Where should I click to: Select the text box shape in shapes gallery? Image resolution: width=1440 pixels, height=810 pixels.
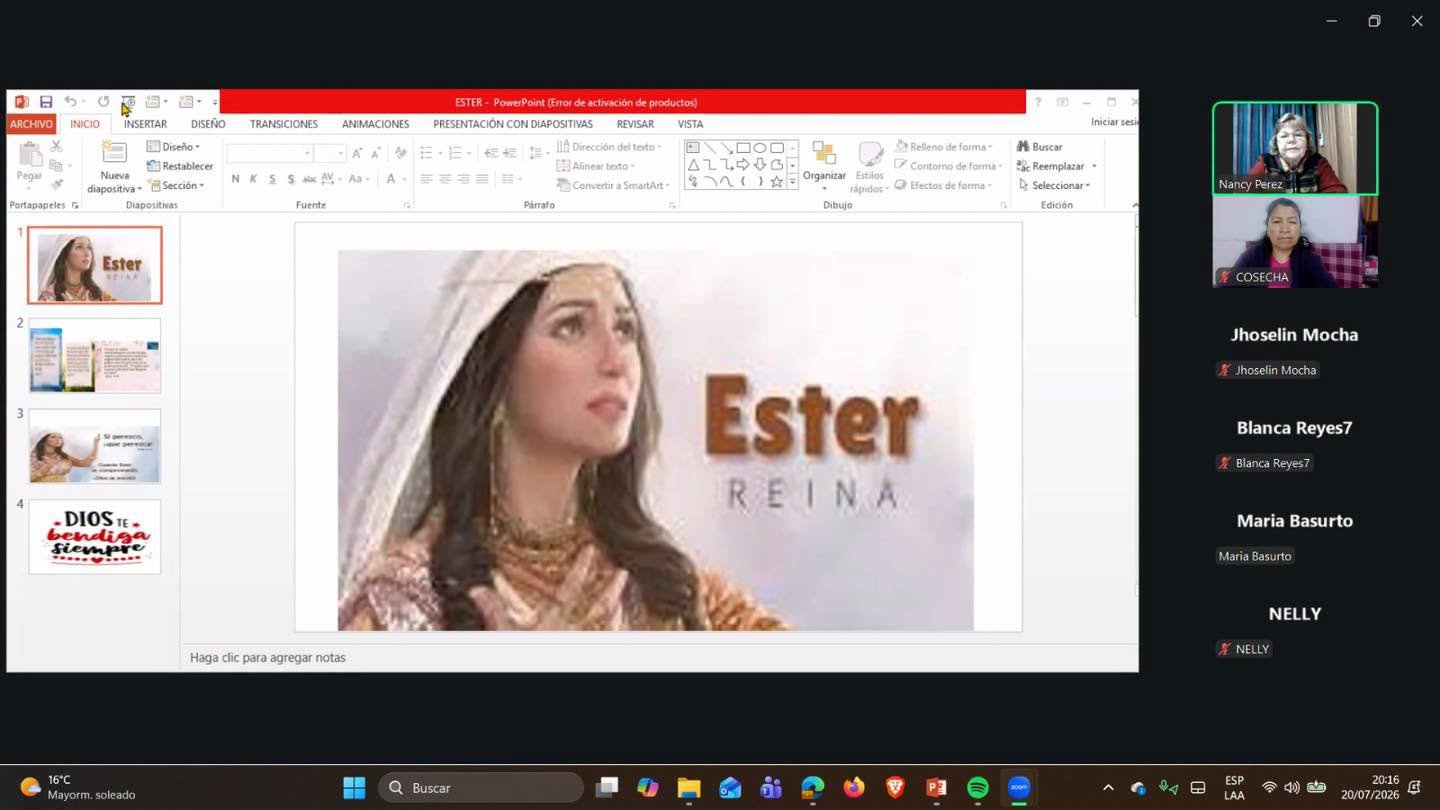693,148
